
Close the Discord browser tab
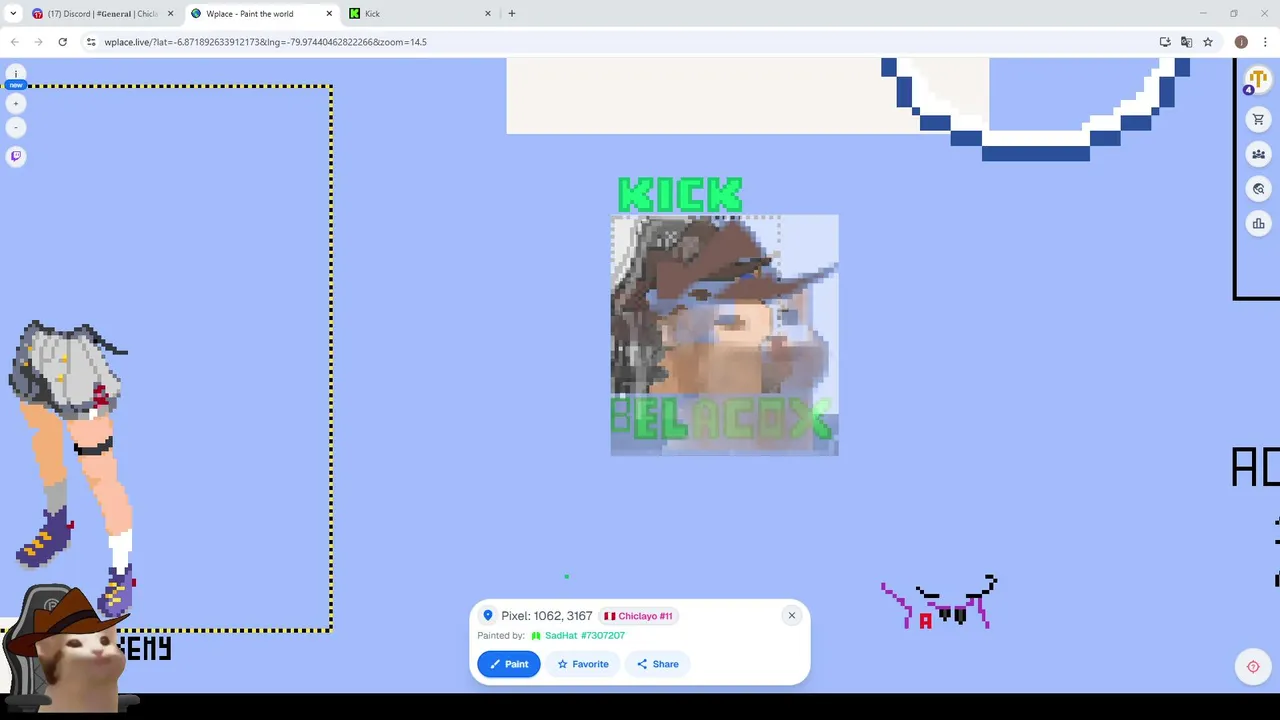tap(170, 14)
